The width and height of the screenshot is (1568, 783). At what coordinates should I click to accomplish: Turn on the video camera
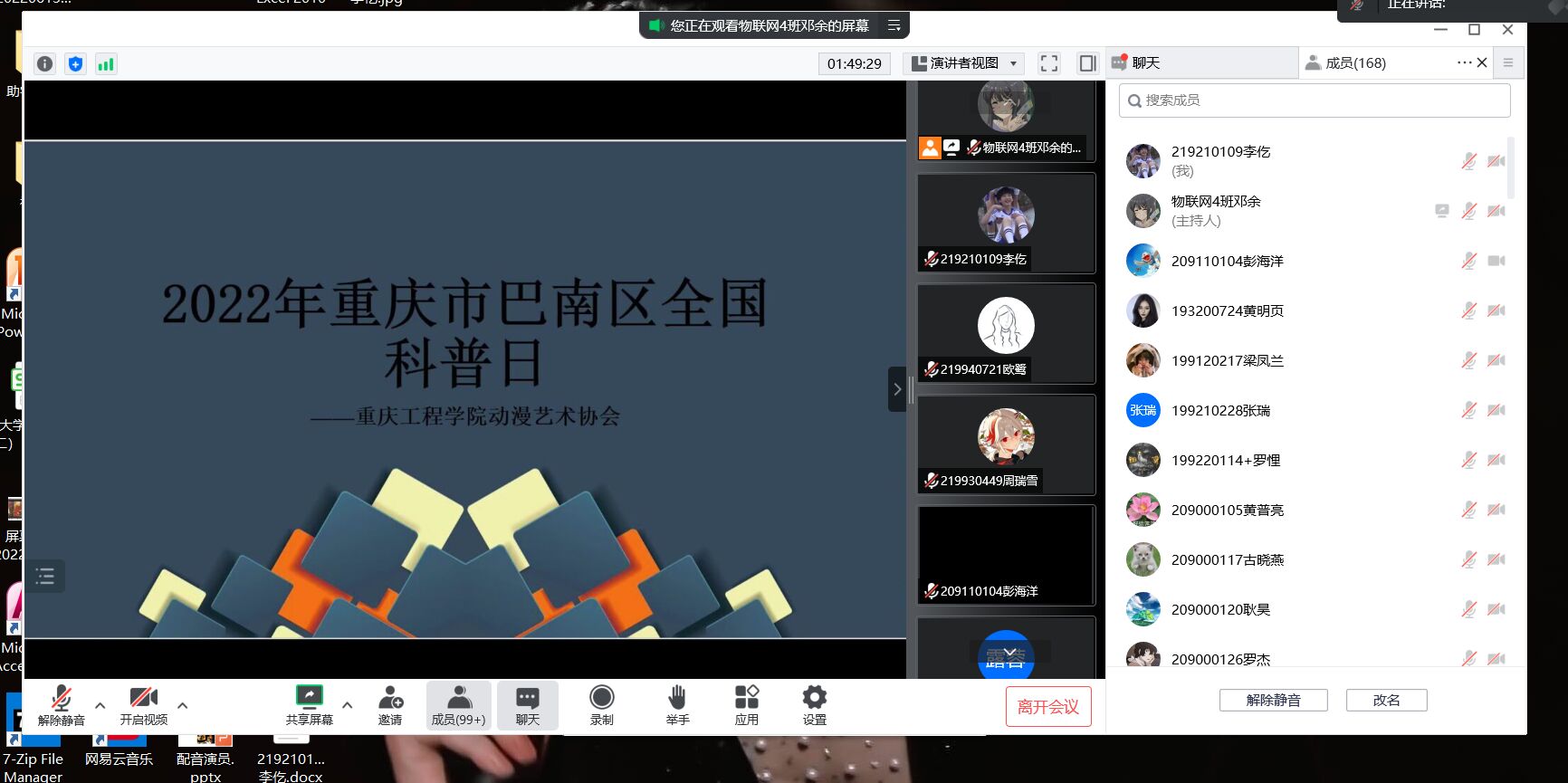[x=143, y=705]
